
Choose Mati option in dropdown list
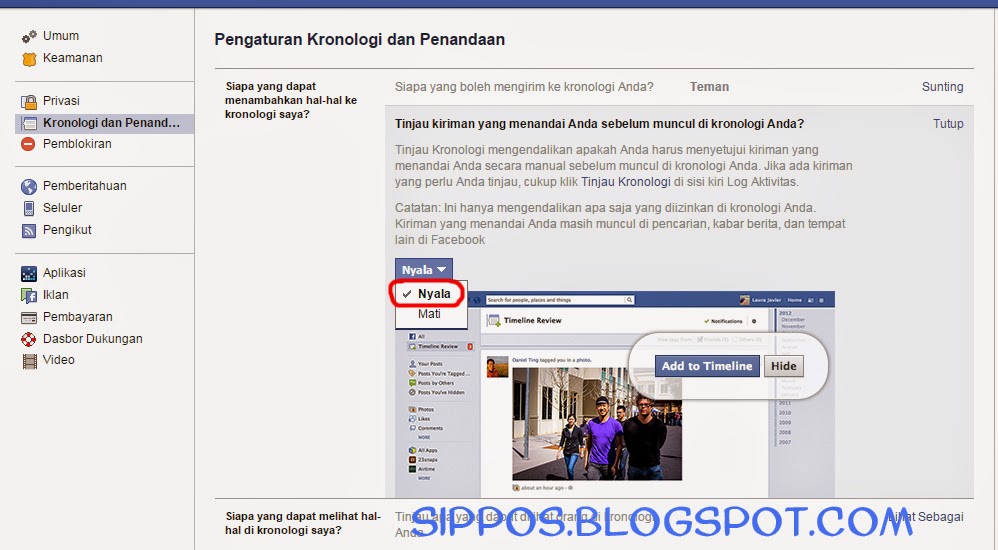point(432,314)
